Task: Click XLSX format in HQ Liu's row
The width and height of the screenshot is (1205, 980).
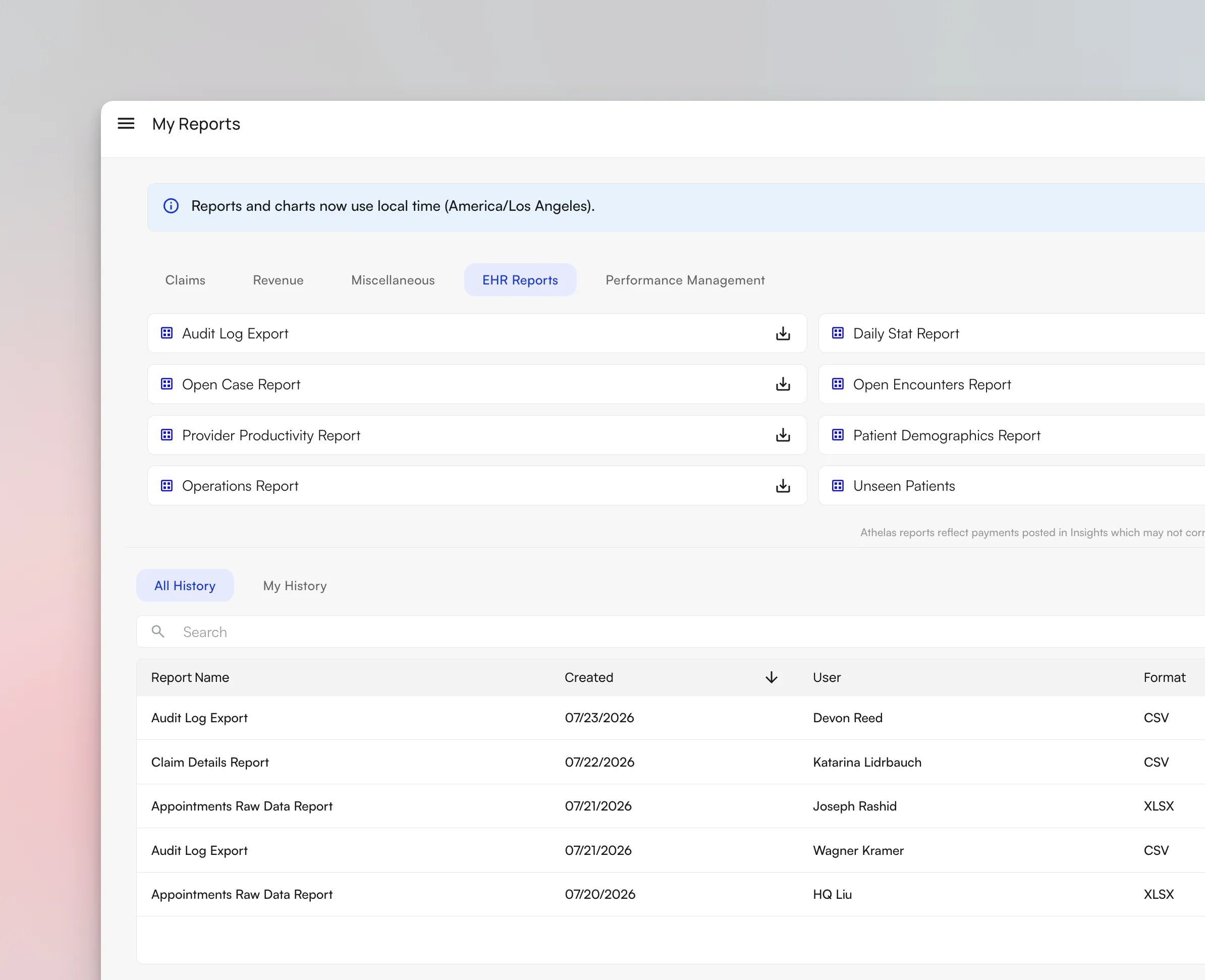Action: (x=1159, y=895)
